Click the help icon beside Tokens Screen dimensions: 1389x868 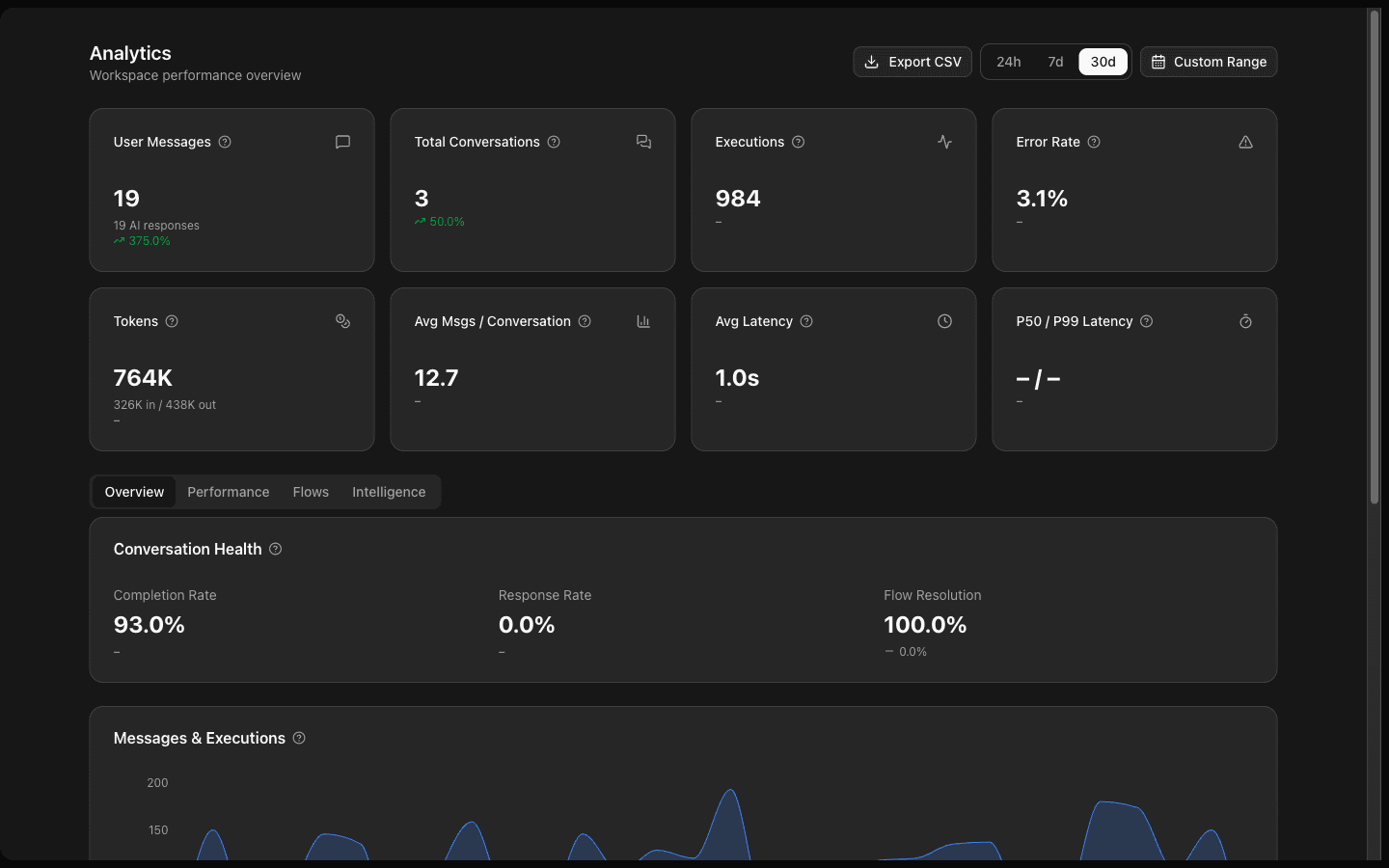pos(172,321)
